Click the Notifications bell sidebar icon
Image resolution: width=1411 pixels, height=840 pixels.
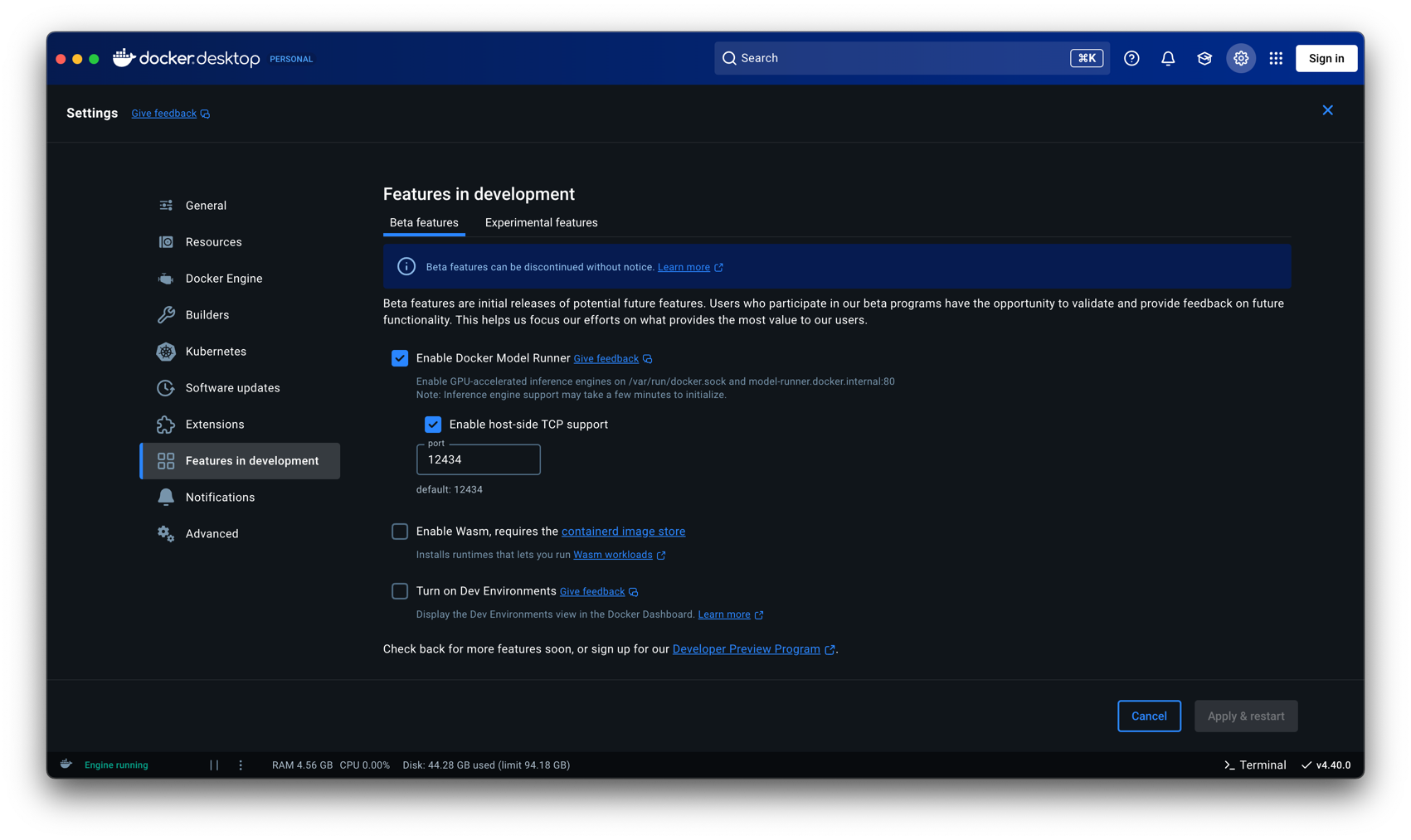166,498
